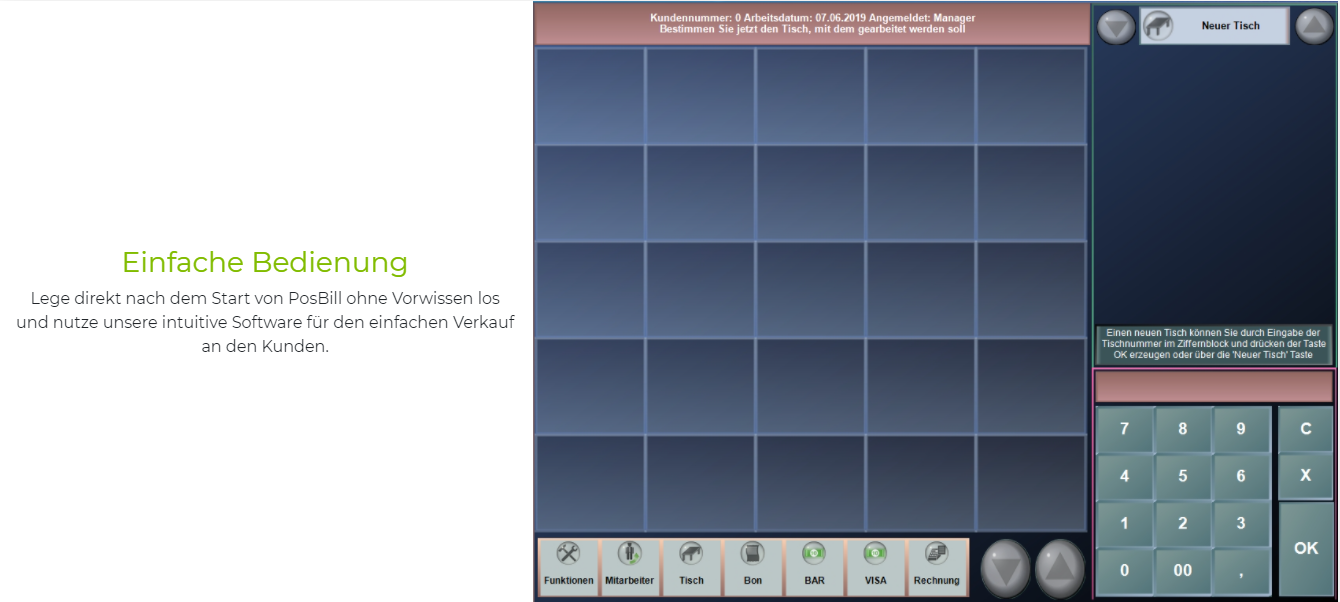Open the Funktionen tools button
The height and width of the screenshot is (602, 1340).
click(569, 567)
